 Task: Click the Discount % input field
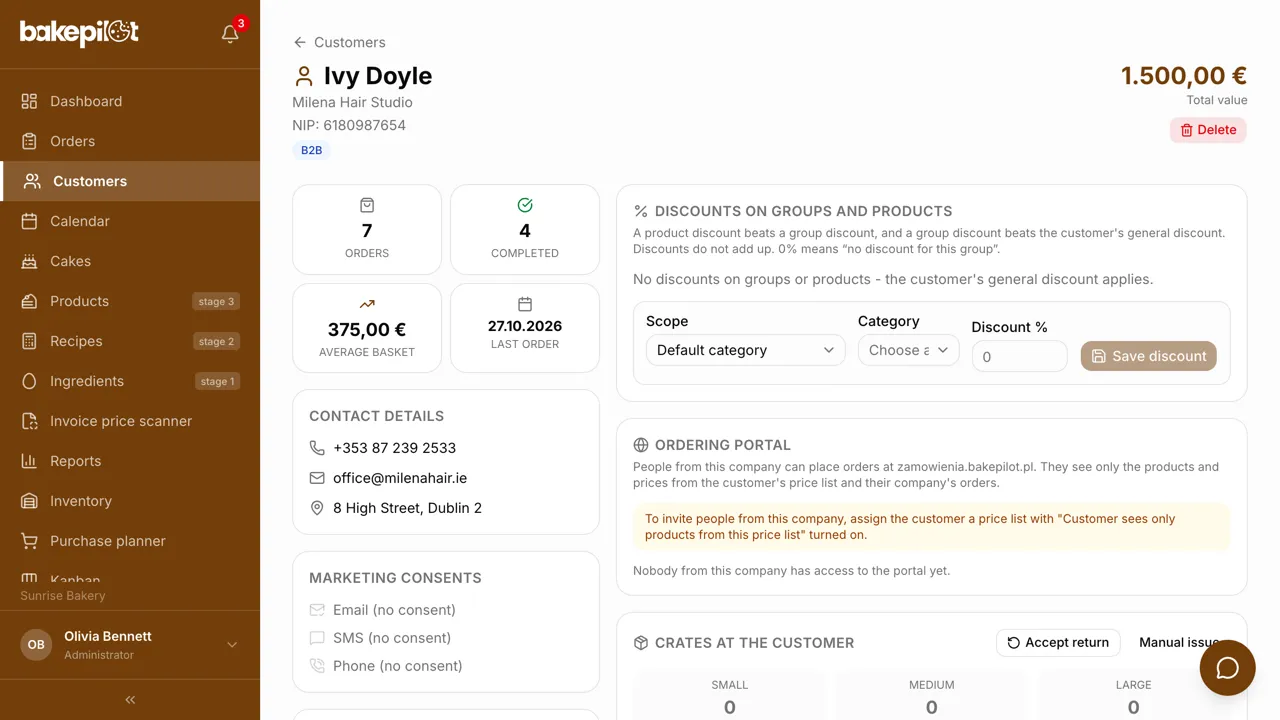[1019, 356]
